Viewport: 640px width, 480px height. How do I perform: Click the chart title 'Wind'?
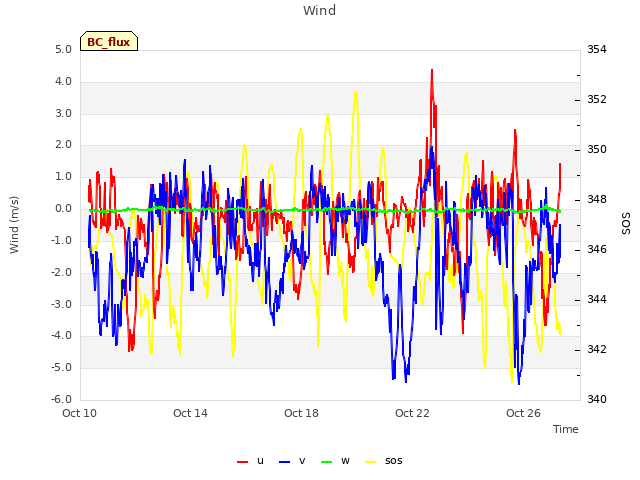click(x=320, y=10)
